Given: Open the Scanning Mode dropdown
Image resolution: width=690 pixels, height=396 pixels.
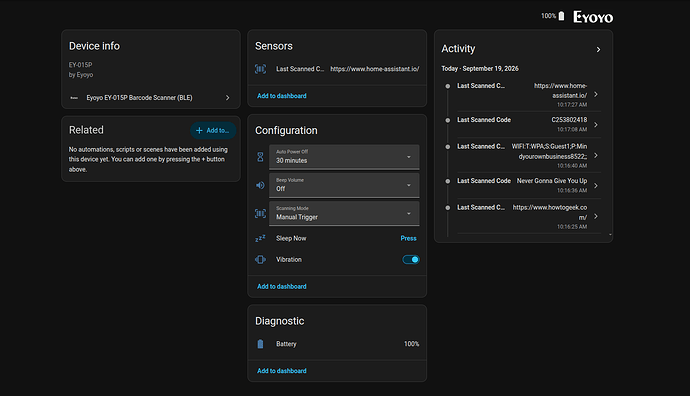Looking at the screenshot, I should coord(344,213).
